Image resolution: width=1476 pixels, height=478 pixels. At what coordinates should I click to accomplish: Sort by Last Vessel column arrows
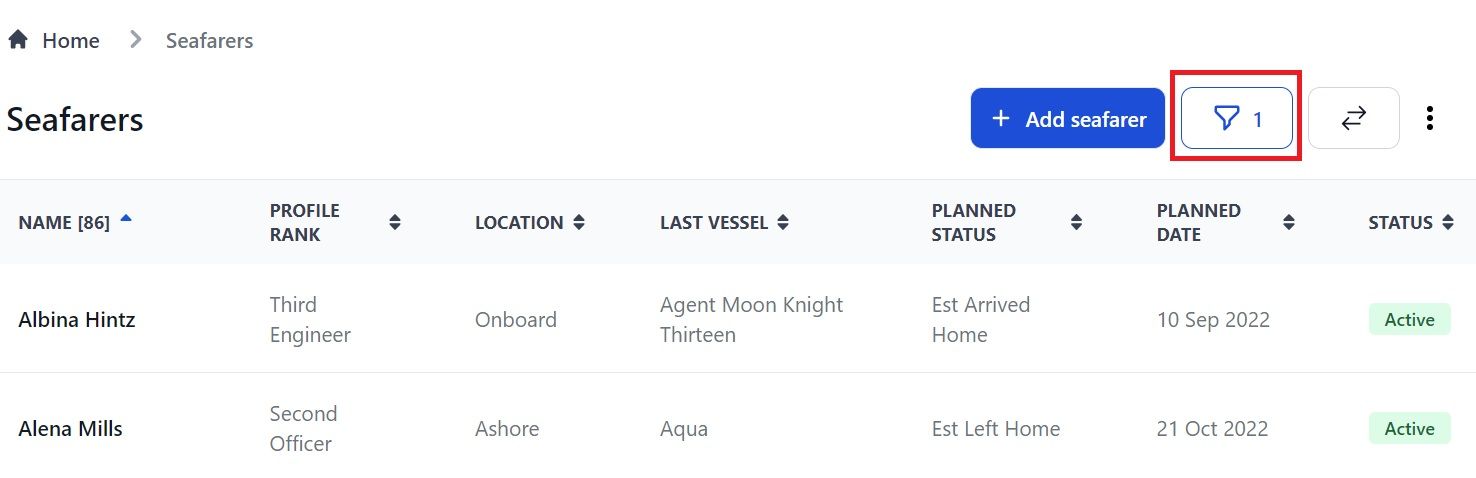(783, 223)
